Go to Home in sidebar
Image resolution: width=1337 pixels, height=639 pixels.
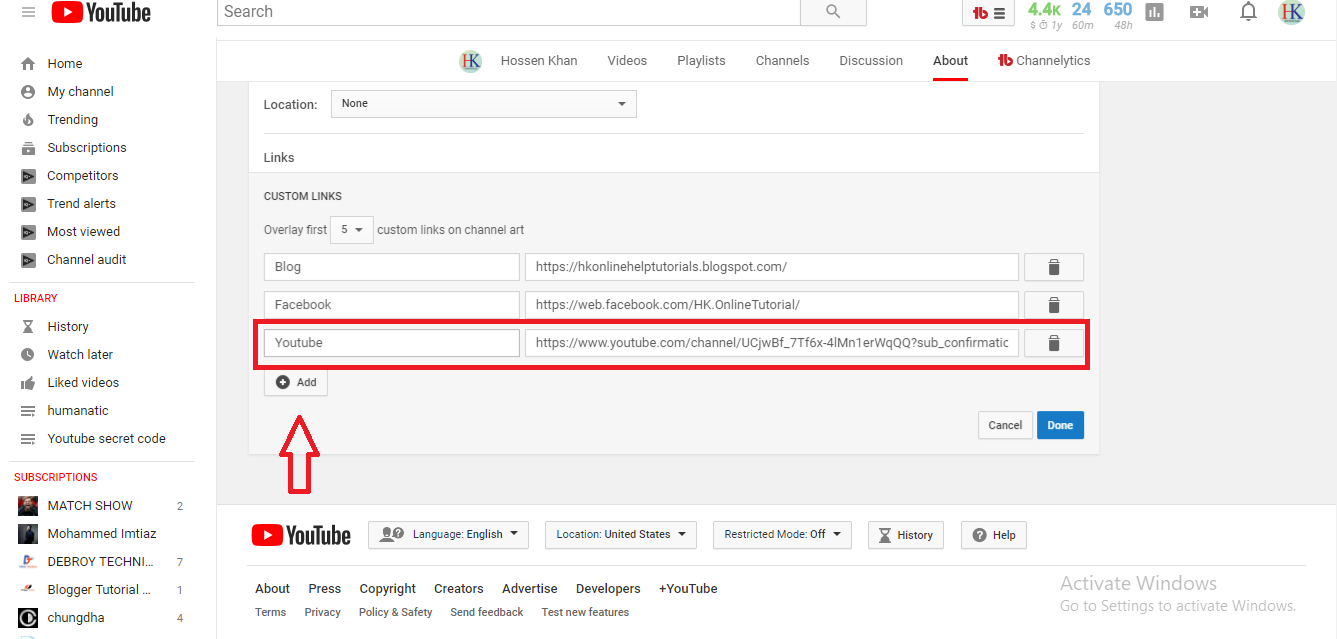pos(65,63)
